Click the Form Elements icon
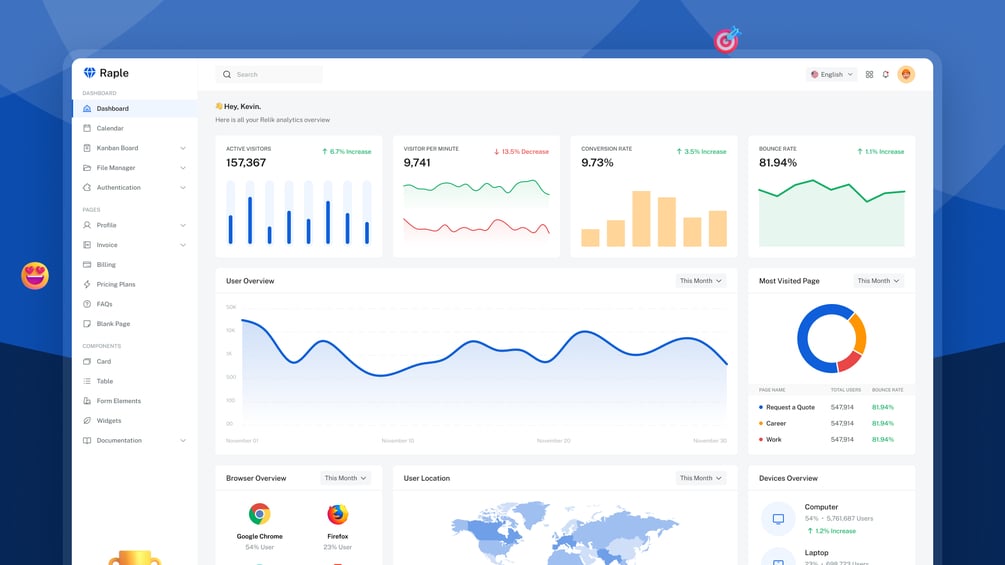 (x=87, y=401)
